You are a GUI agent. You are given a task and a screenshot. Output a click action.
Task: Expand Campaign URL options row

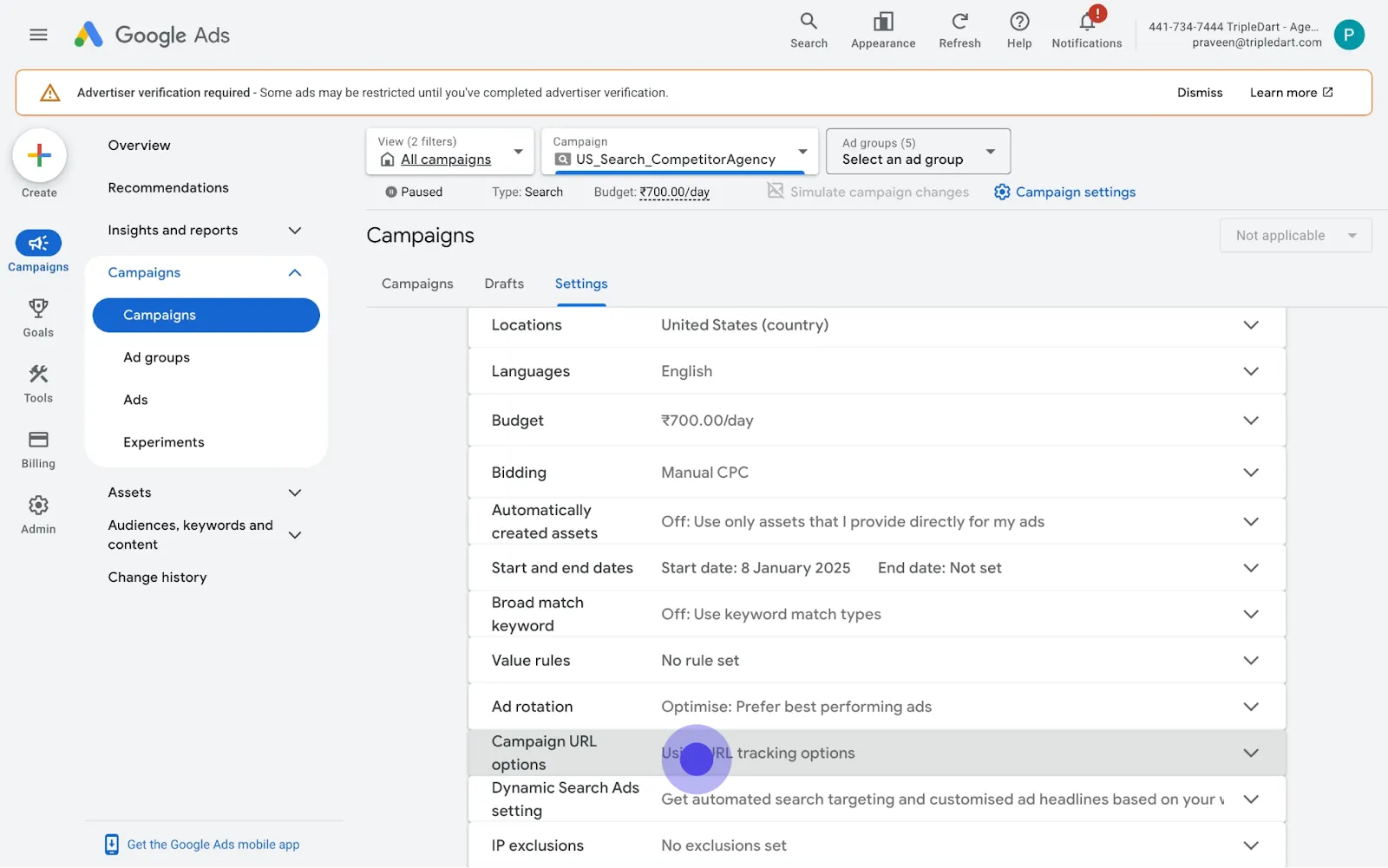[876, 753]
